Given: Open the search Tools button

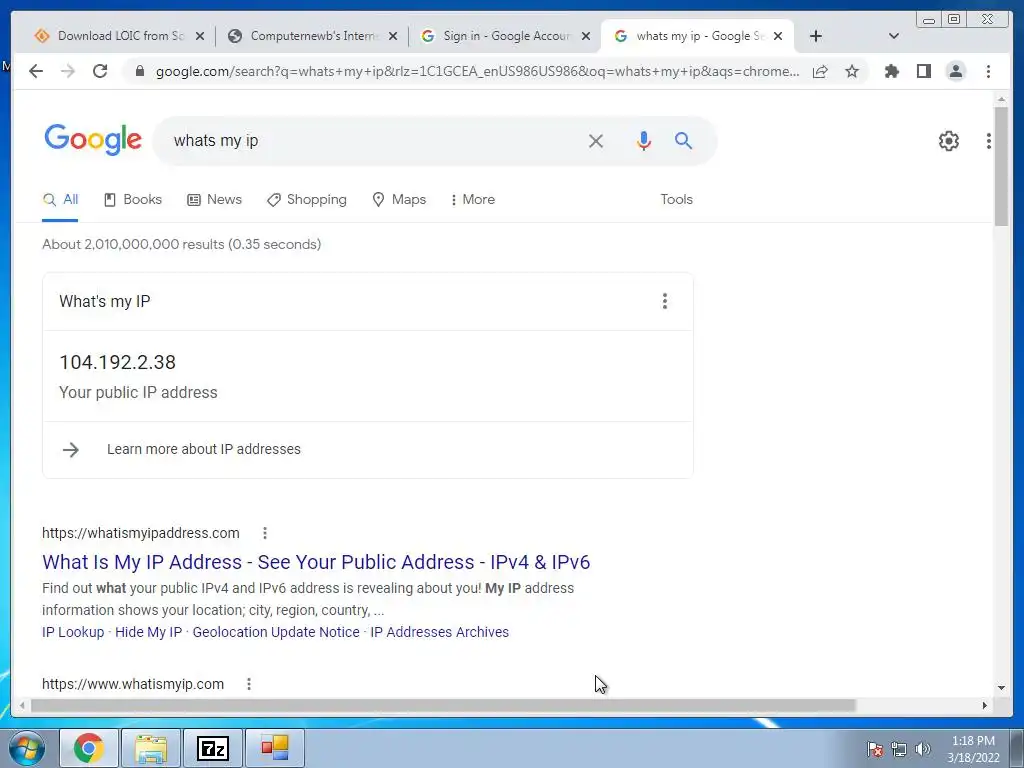Looking at the screenshot, I should tap(676, 199).
